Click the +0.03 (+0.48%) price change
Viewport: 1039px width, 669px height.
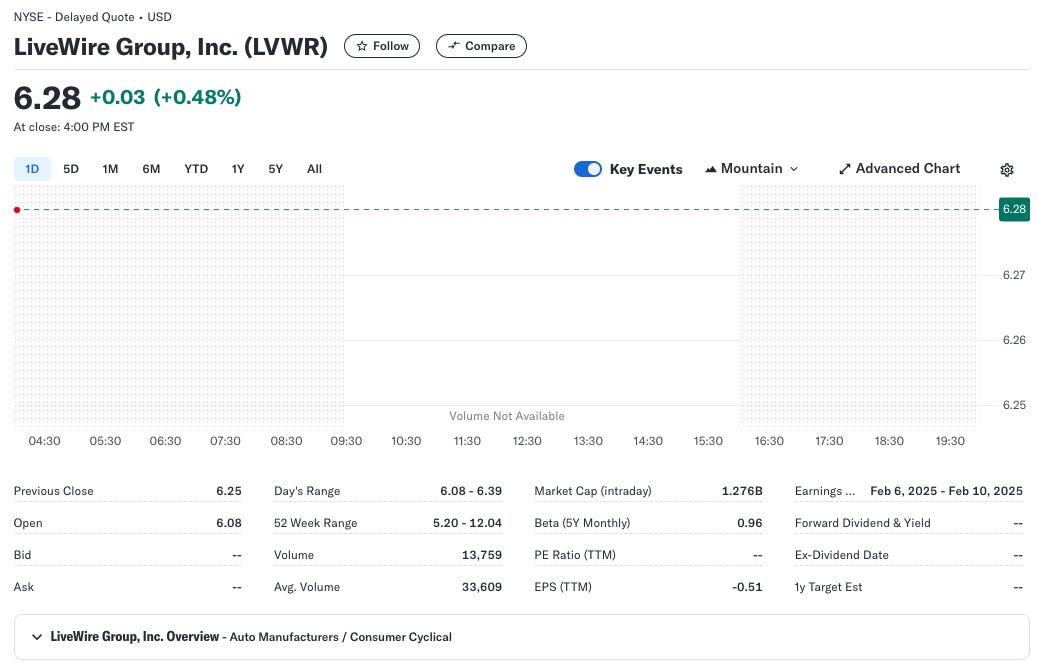(x=166, y=97)
